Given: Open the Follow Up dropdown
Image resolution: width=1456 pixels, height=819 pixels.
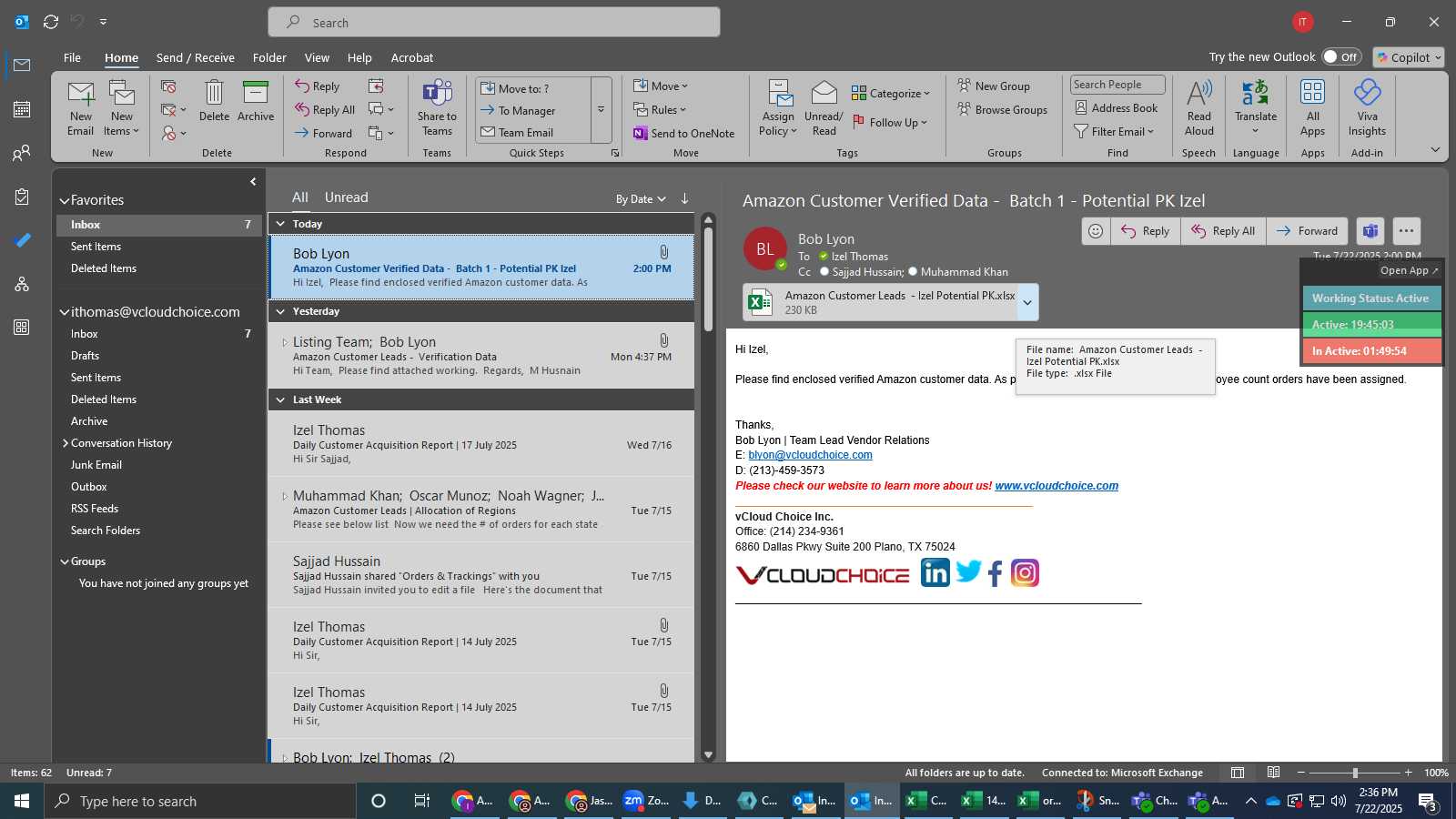Looking at the screenshot, I should (x=889, y=122).
